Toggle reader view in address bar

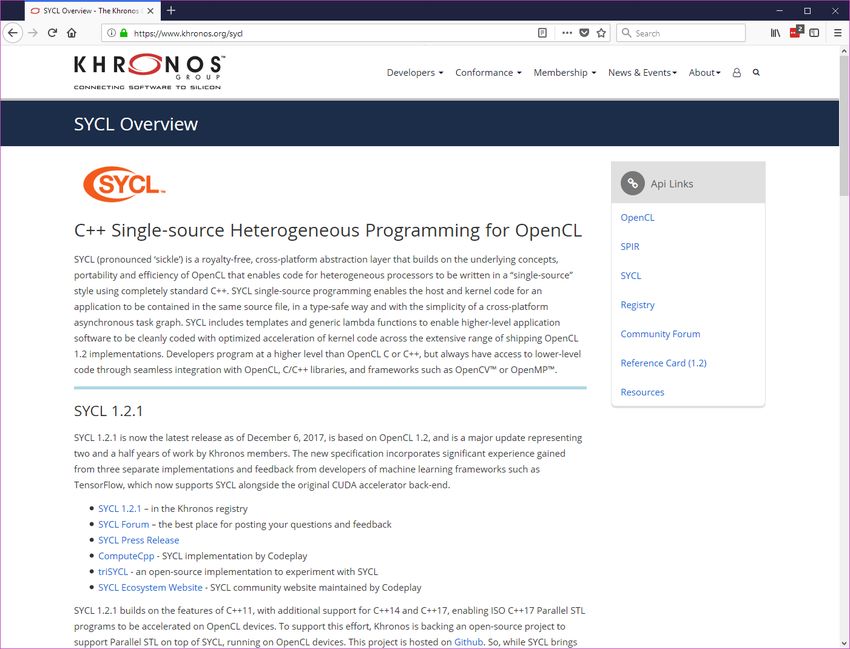(x=542, y=33)
